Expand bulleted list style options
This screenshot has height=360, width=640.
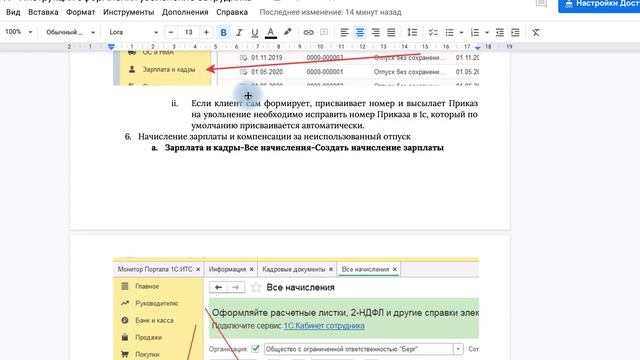coord(461,32)
